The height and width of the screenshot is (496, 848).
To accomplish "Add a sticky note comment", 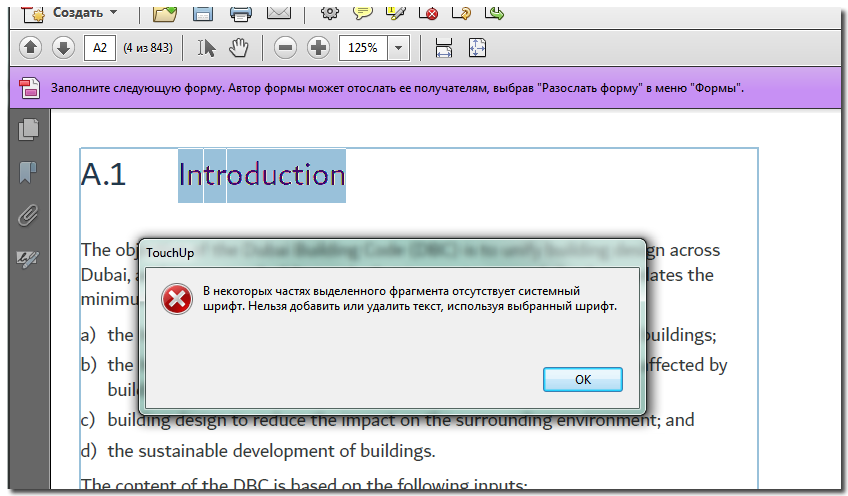I will (x=363, y=13).
